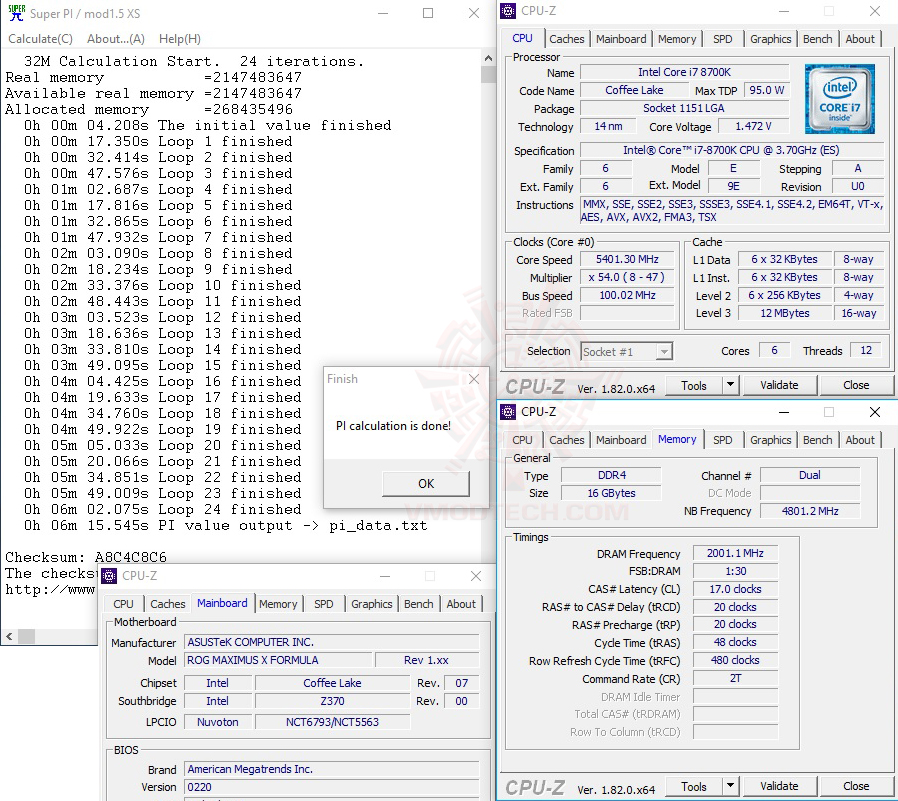The height and width of the screenshot is (801, 898).
Task: Click the CPU-Z branding in the Memory window footer
Action: point(534,786)
